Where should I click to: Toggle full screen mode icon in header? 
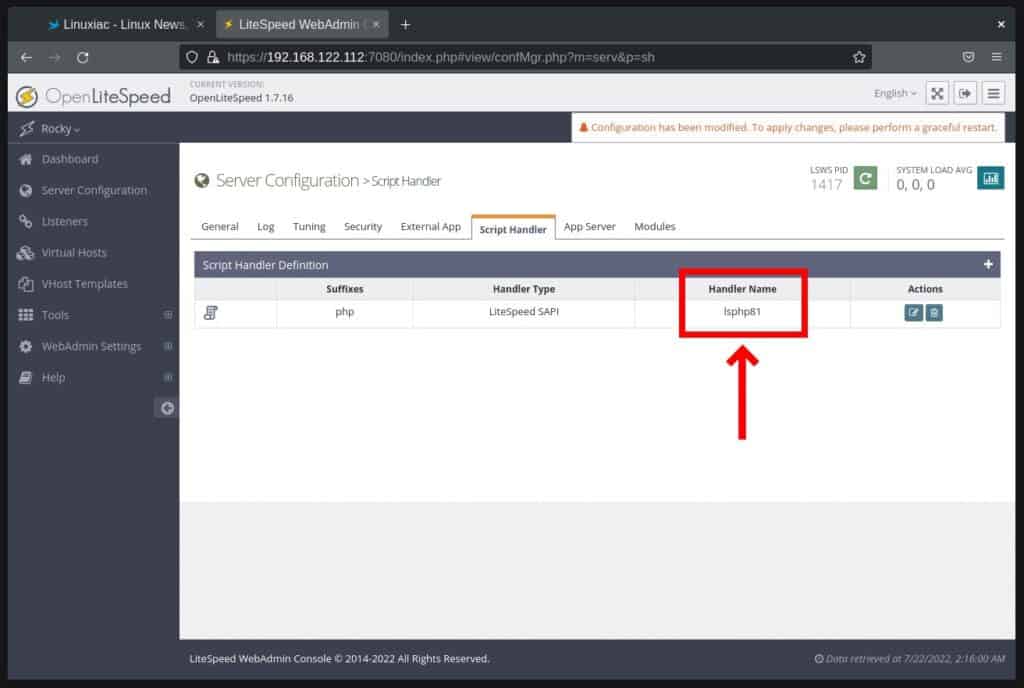pos(937,94)
